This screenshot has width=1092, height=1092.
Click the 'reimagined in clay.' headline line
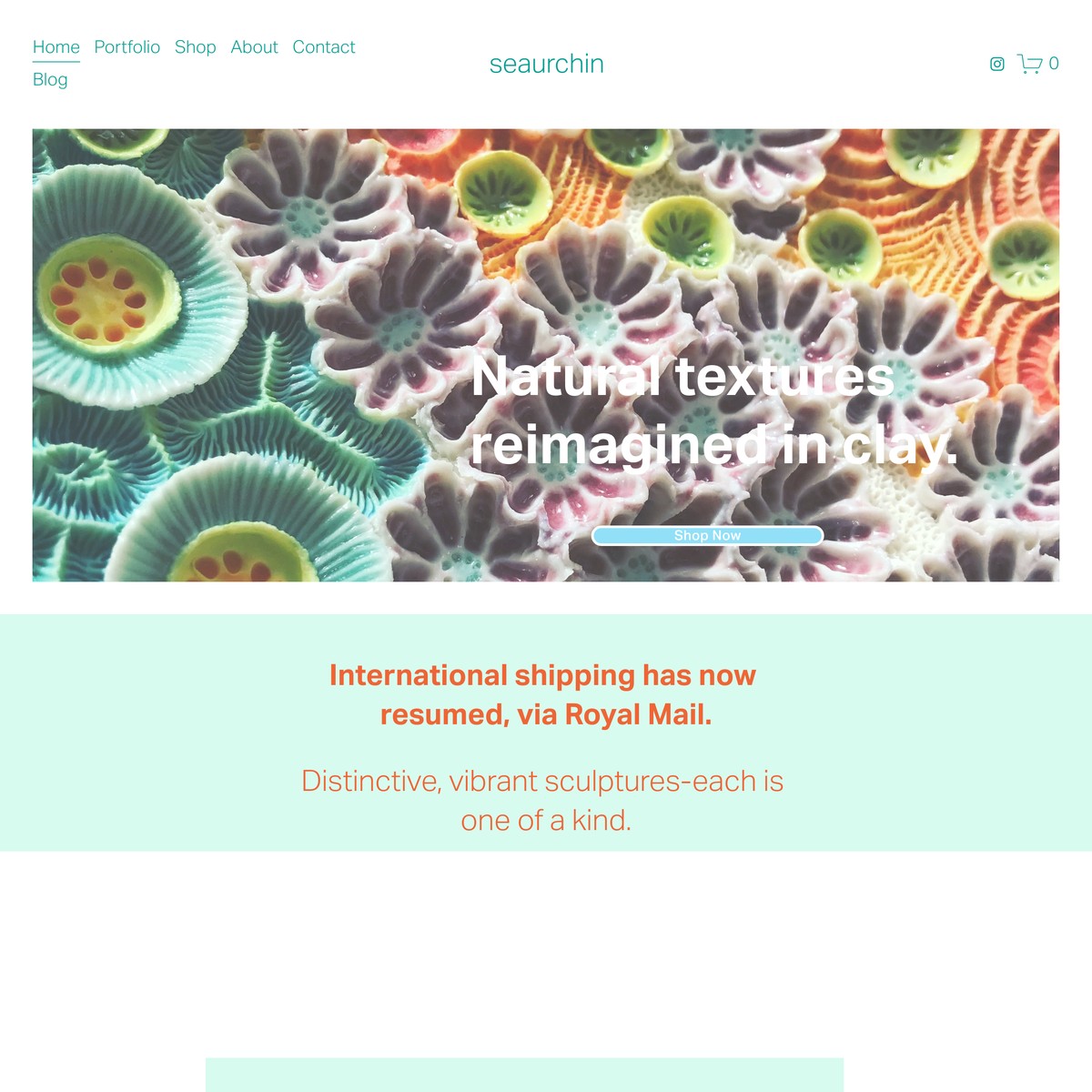pyautogui.click(x=714, y=446)
